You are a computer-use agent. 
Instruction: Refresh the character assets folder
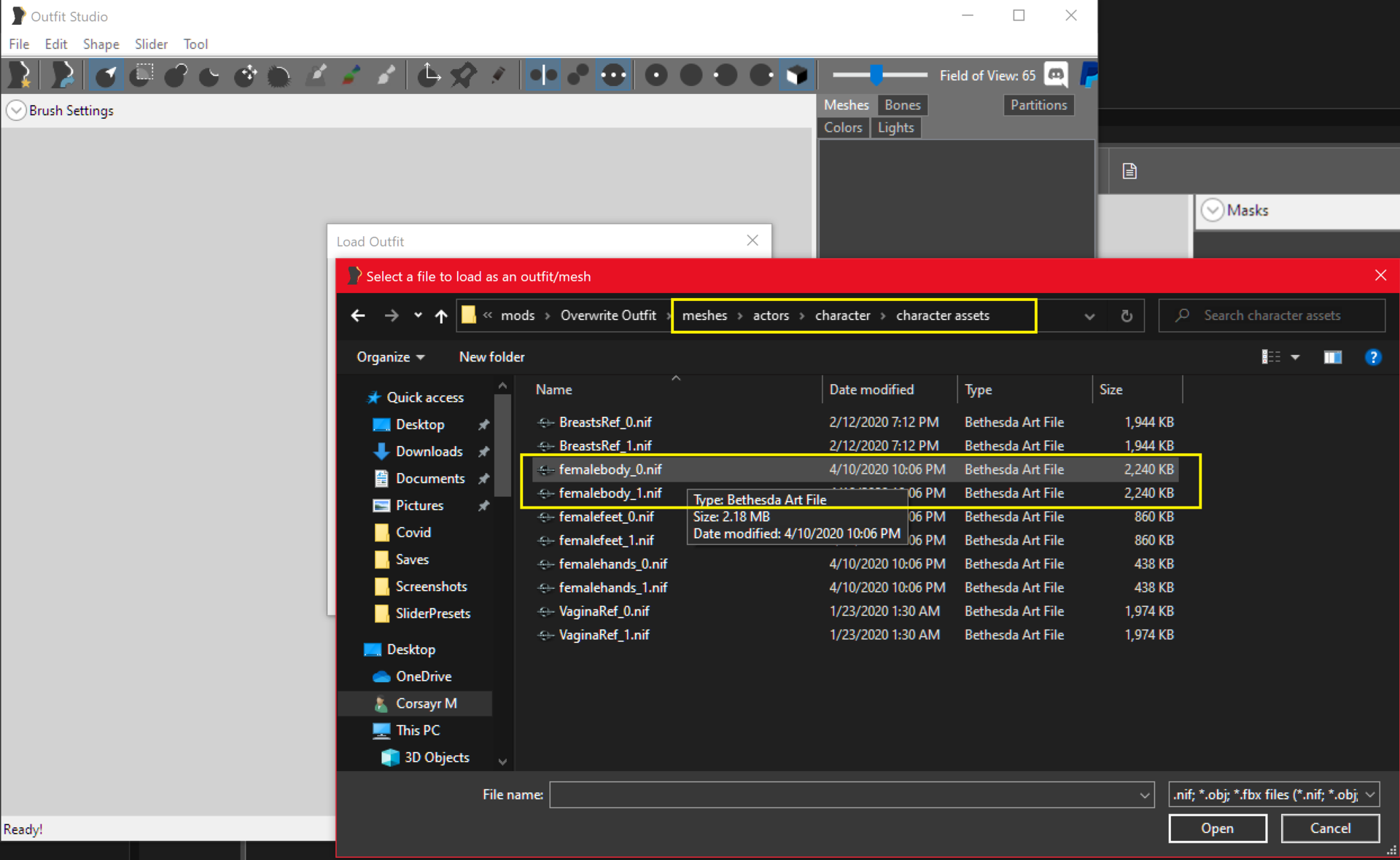1127,316
